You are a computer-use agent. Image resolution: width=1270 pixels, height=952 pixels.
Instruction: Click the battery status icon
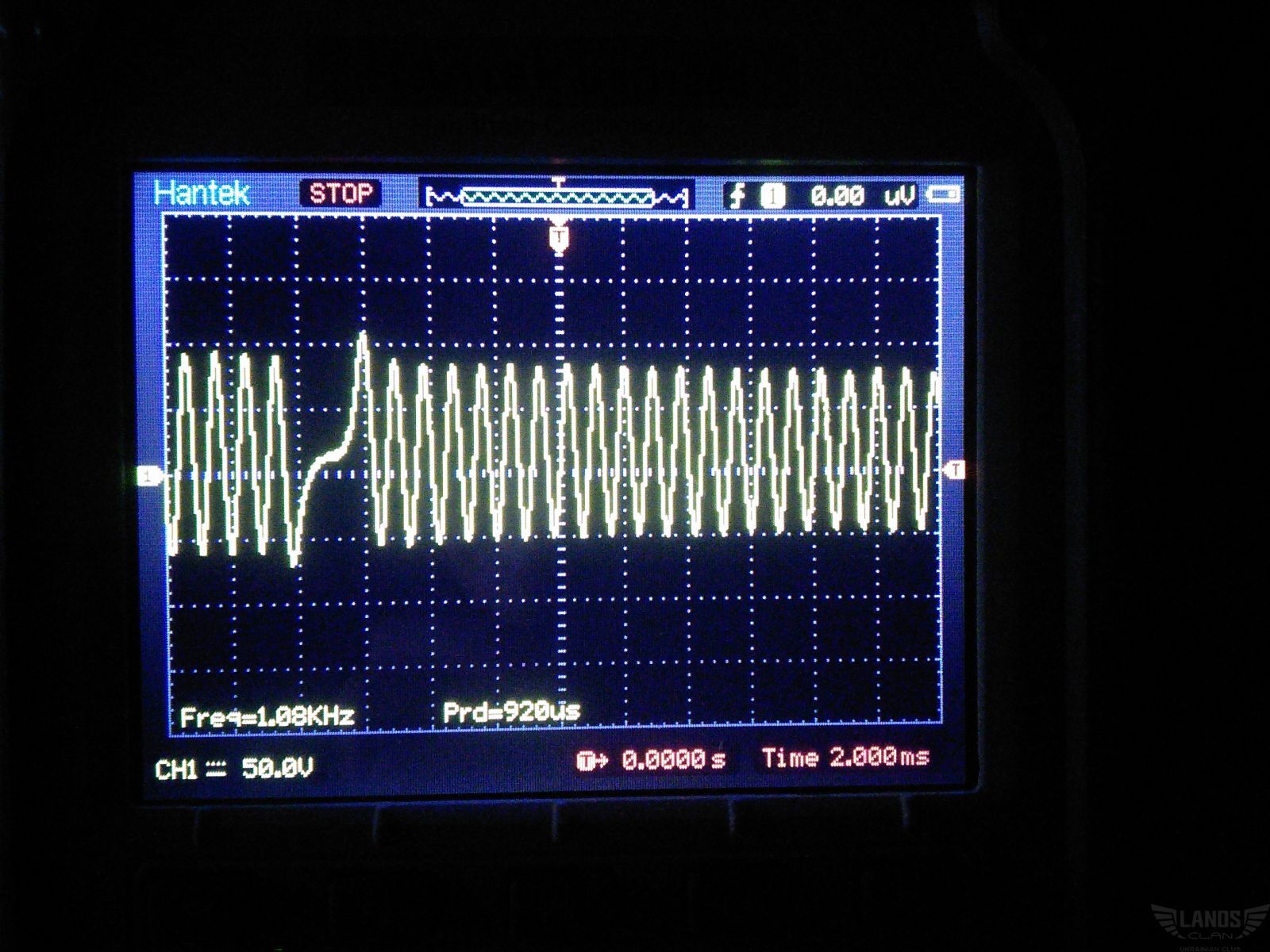click(944, 194)
